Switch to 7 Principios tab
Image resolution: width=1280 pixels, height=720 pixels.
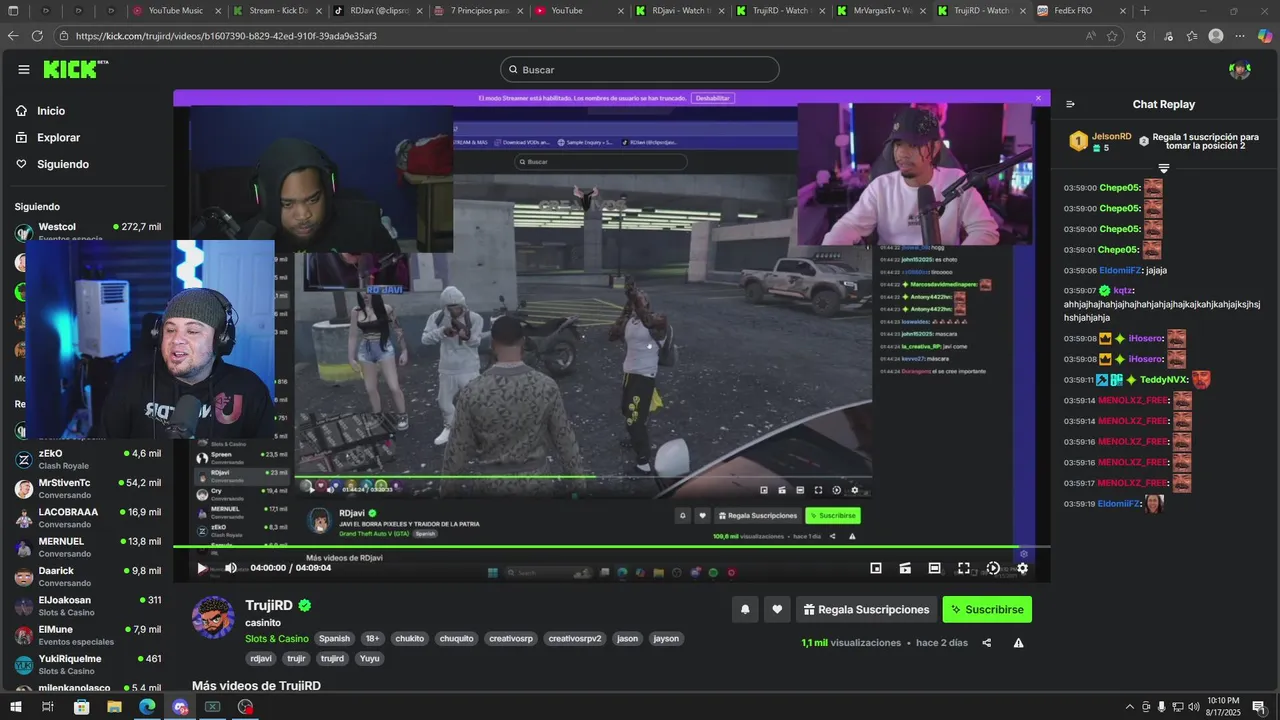477,10
